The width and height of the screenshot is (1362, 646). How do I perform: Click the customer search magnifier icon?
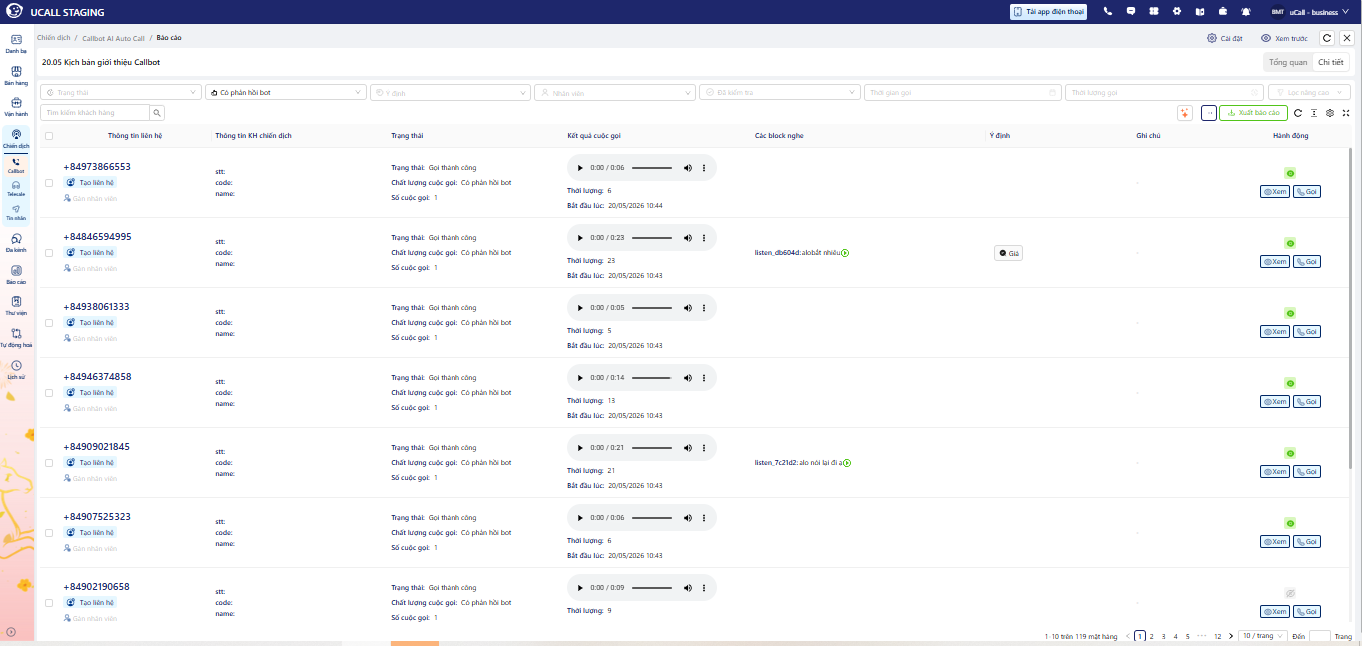(158, 113)
